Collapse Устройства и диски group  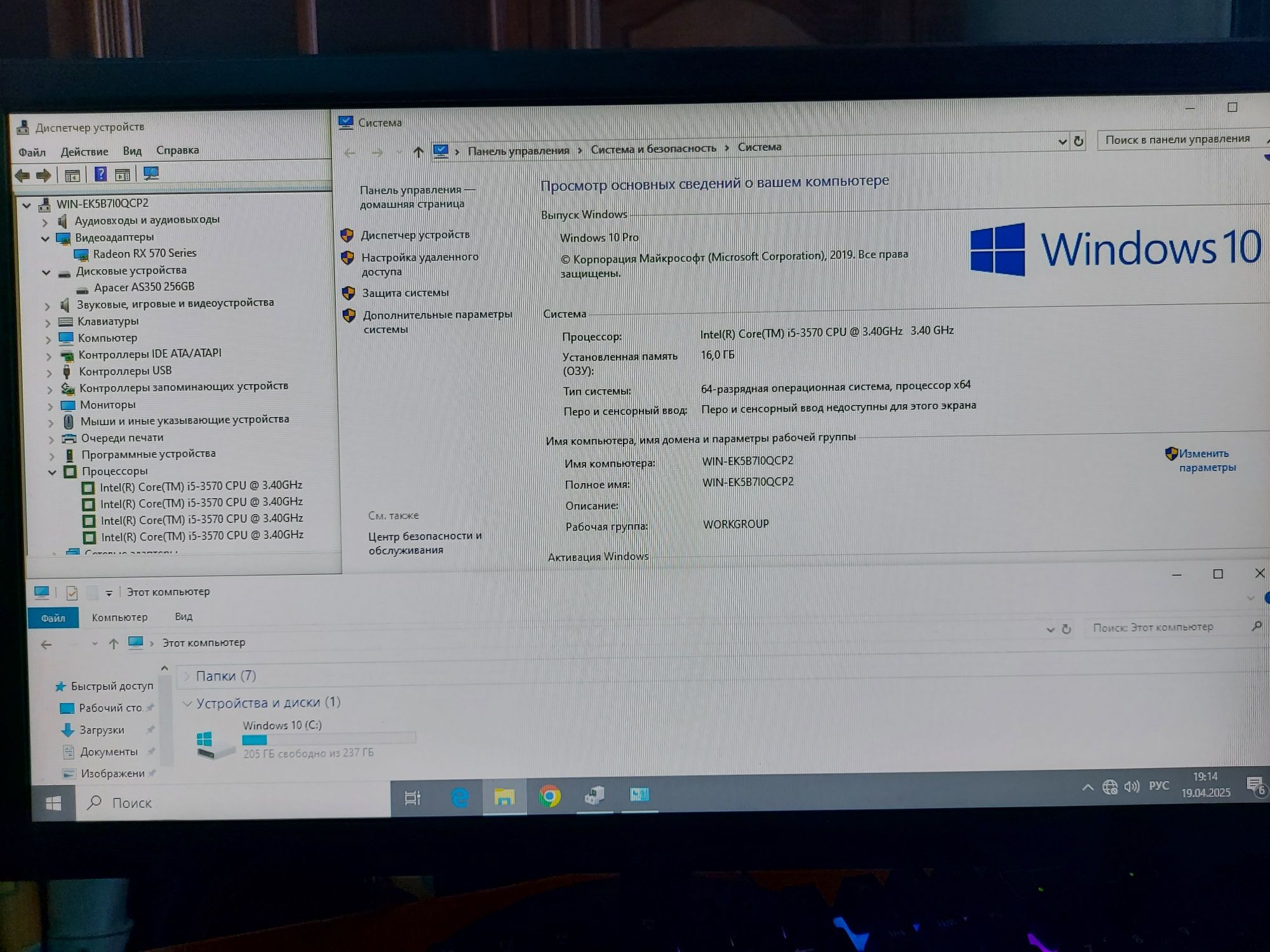tap(187, 703)
